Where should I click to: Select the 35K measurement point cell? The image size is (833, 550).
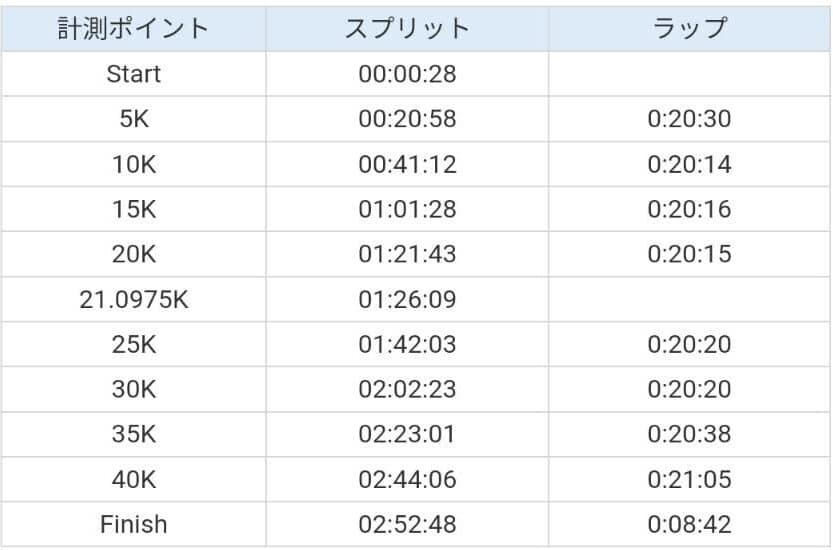[x=134, y=434]
